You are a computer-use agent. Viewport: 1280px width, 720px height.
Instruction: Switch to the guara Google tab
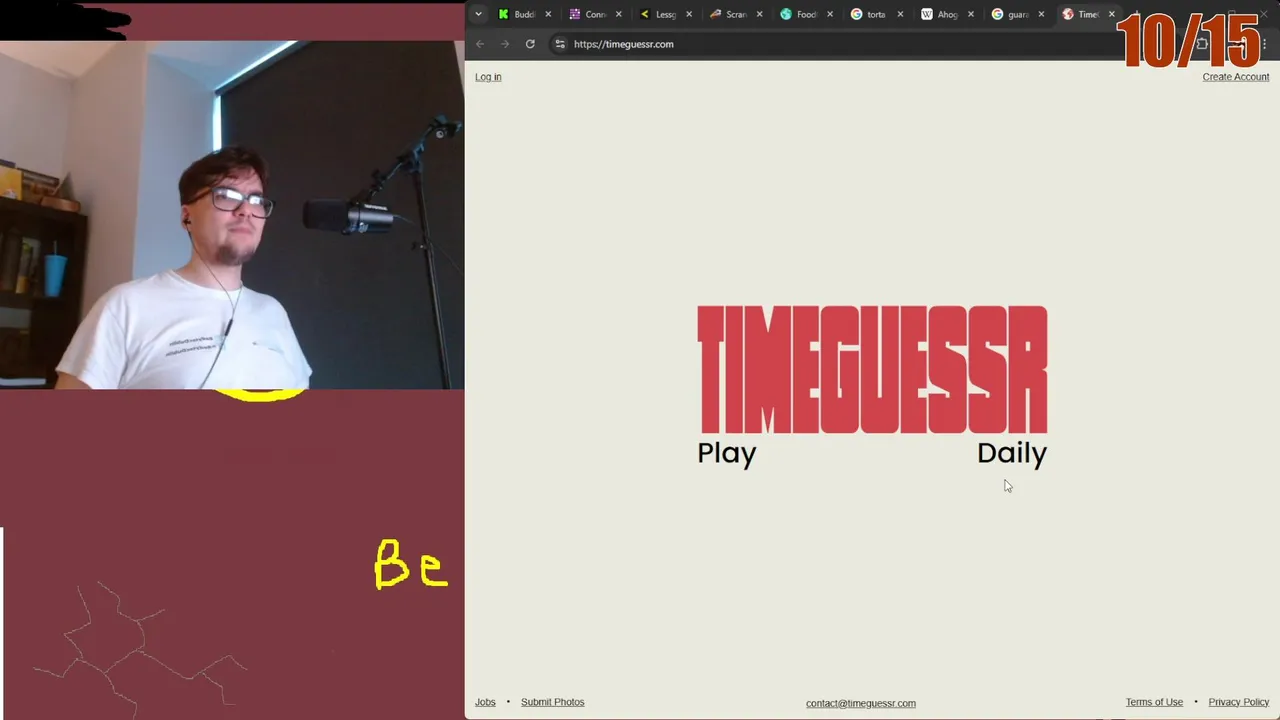[1017, 14]
